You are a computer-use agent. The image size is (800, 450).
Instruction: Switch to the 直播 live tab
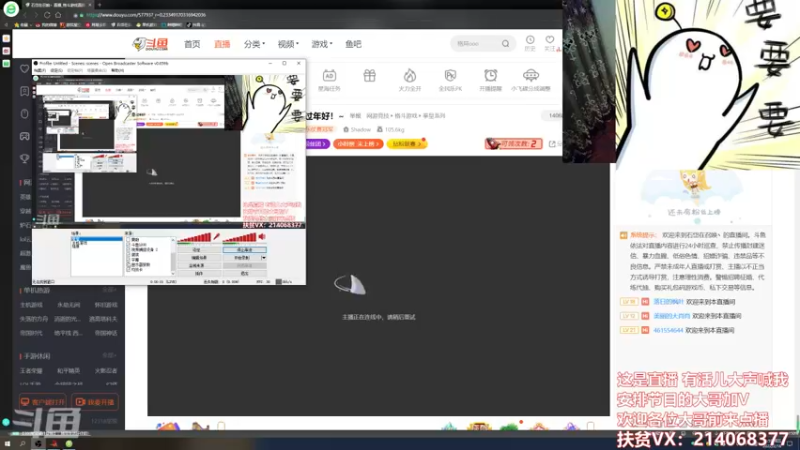pos(222,44)
